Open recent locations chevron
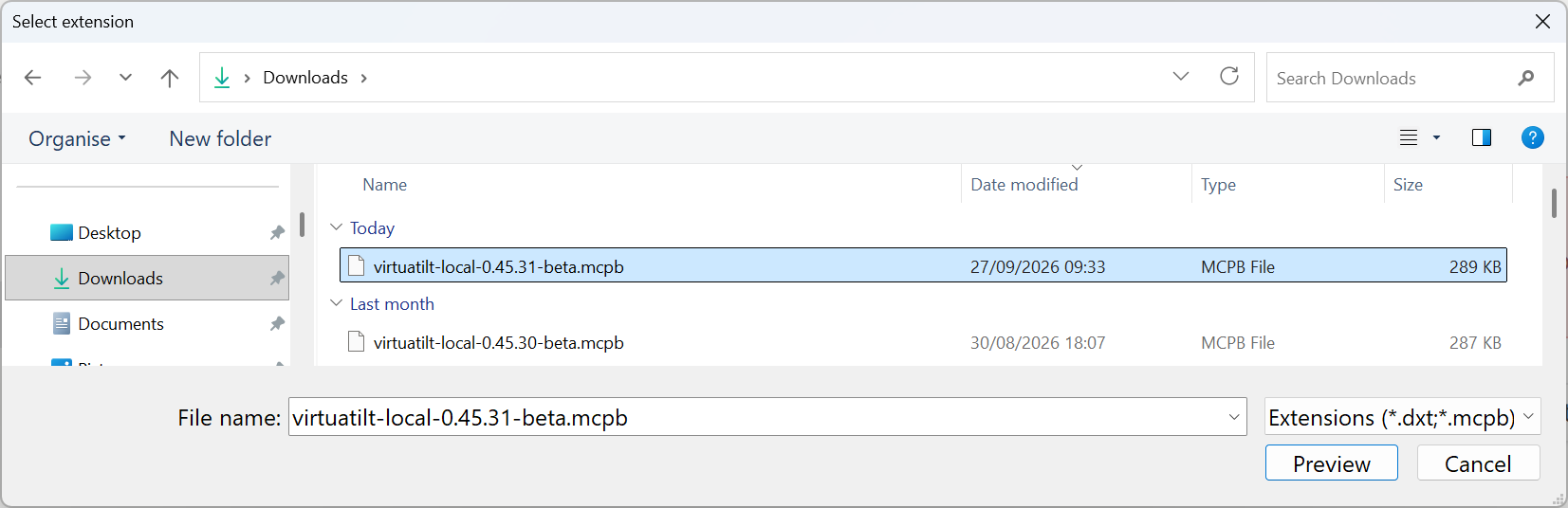The width and height of the screenshot is (1568, 508). [125, 78]
